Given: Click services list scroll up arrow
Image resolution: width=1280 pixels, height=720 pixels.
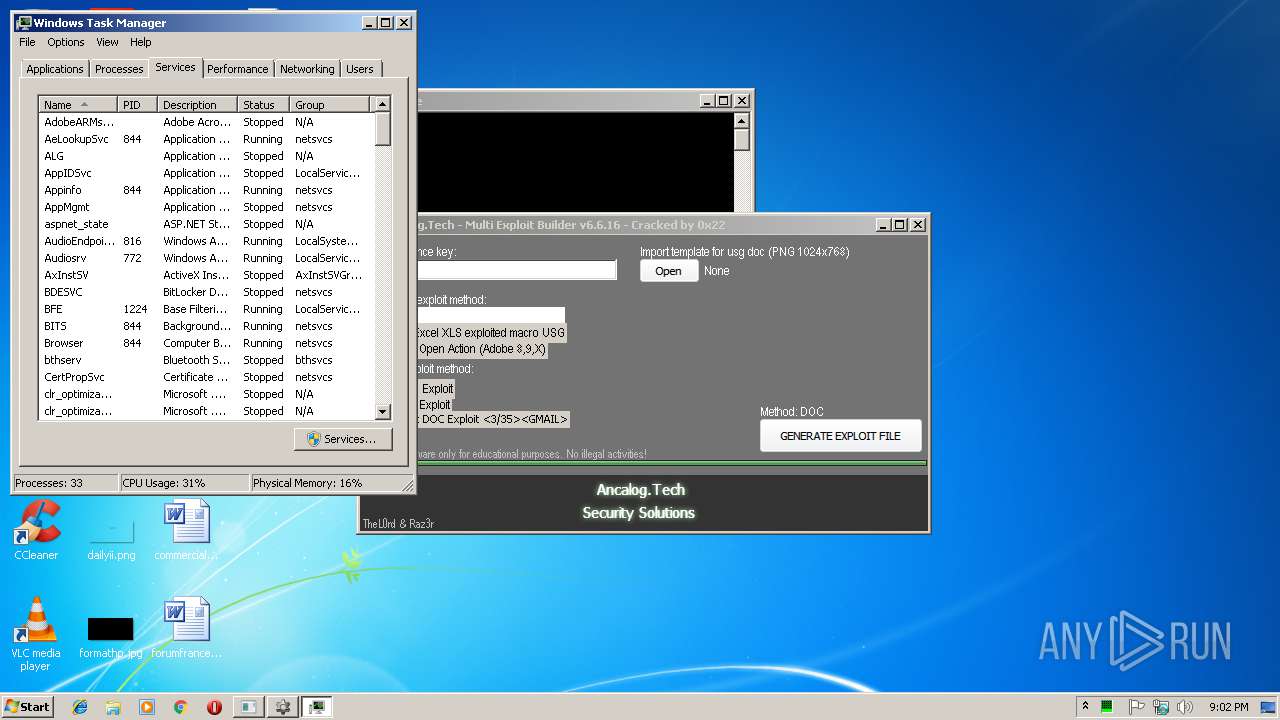Looking at the screenshot, I should tap(382, 104).
